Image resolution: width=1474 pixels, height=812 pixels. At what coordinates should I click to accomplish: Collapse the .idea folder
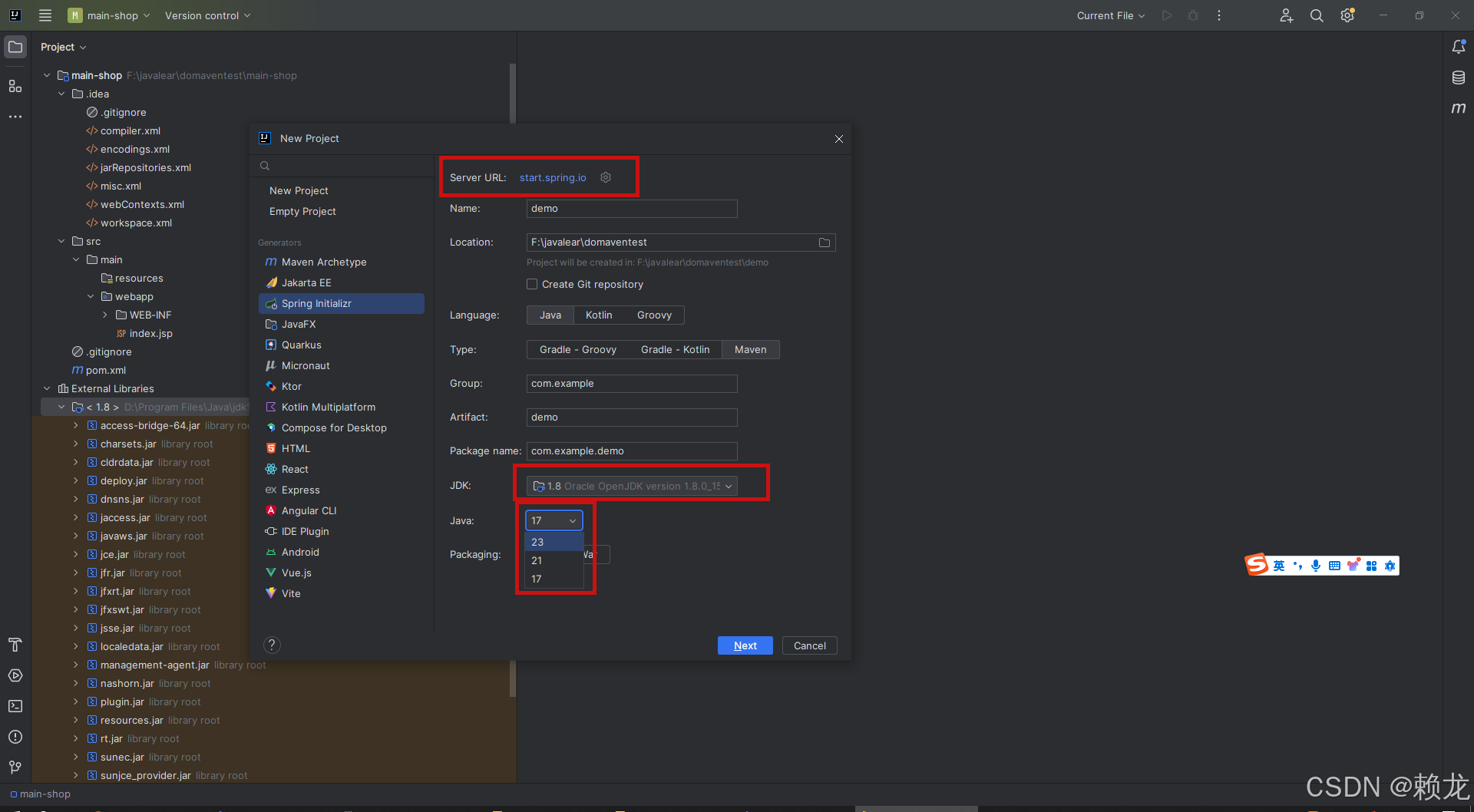(x=61, y=94)
